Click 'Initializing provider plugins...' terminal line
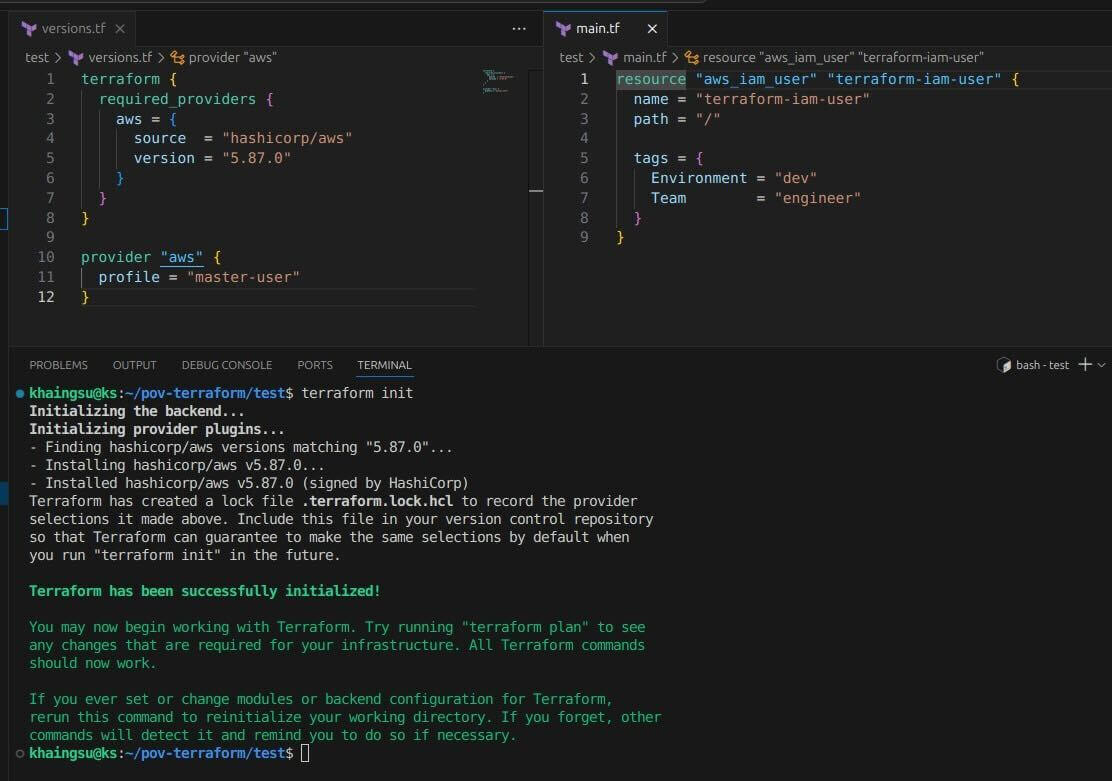 (x=157, y=428)
